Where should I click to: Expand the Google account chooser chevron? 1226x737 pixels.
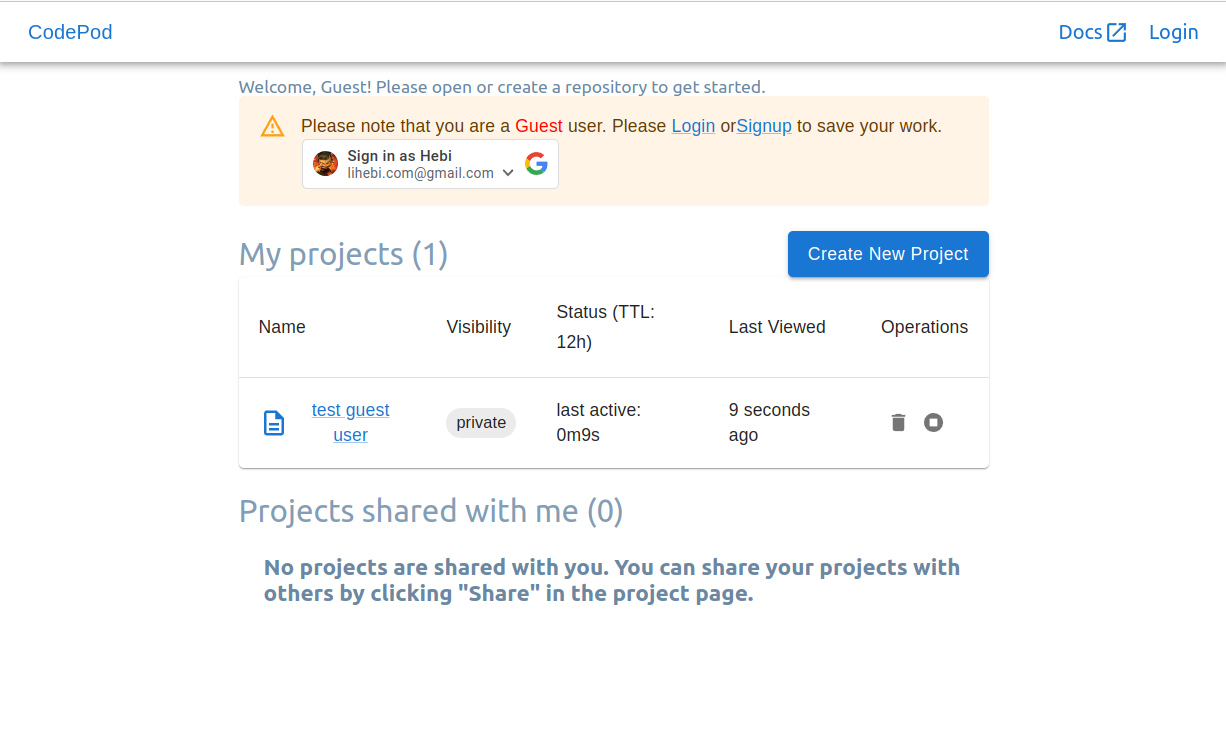pos(508,173)
